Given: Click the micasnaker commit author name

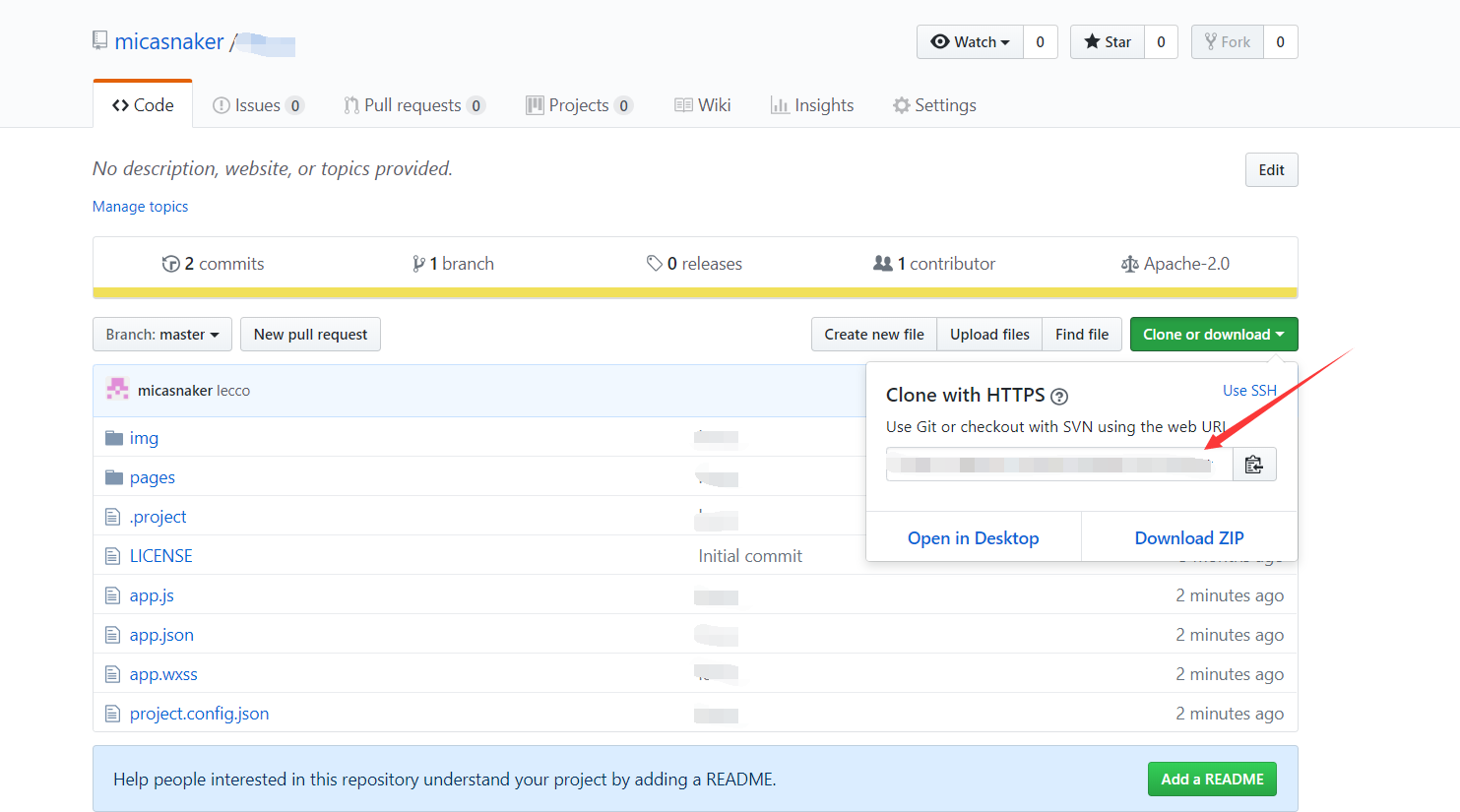Looking at the screenshot, I should [175, 391].
